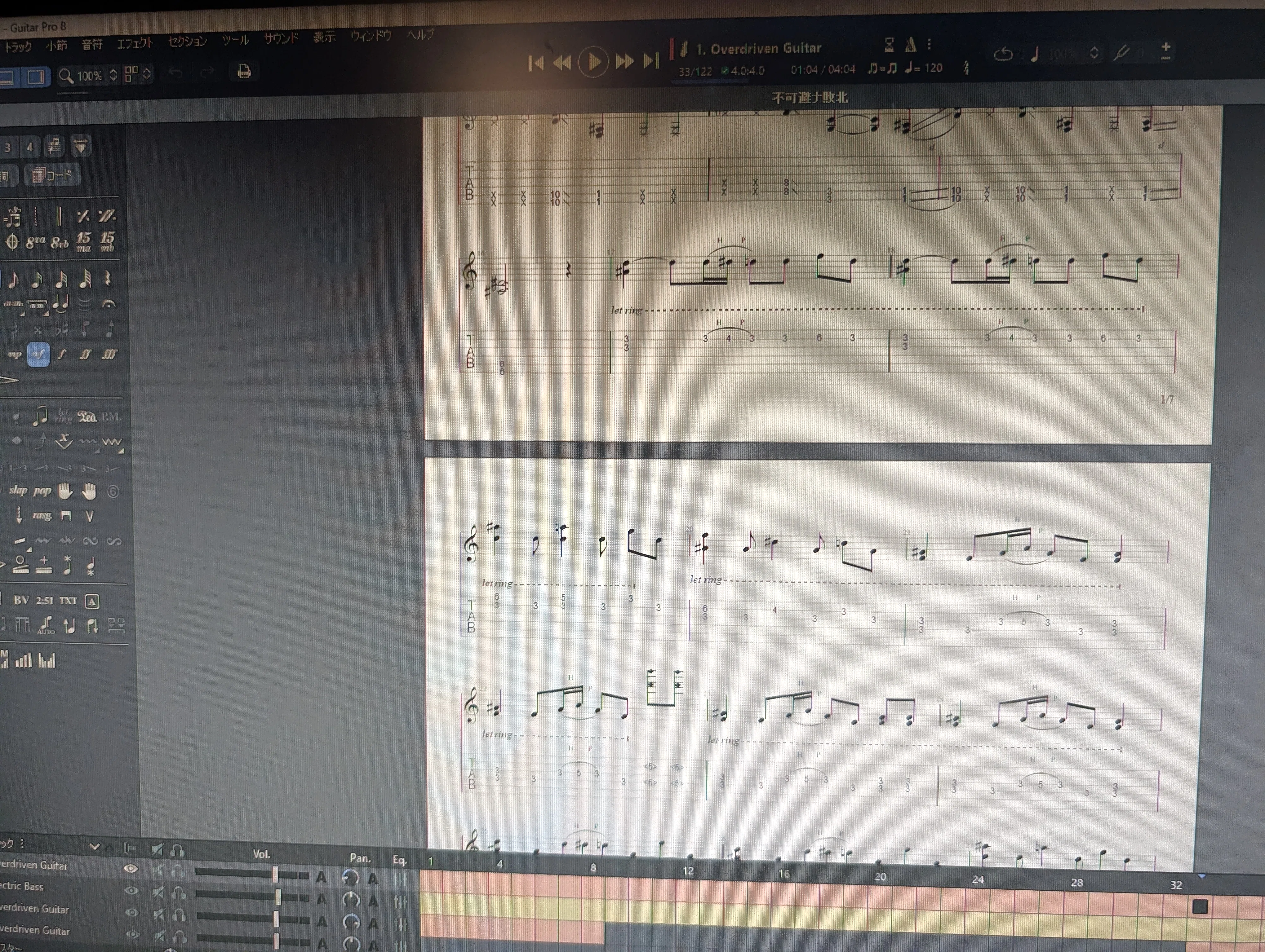Toggle the loop playback icon
The width and height of the screenshot is (1265, 952).
[x=1004, y=54]
